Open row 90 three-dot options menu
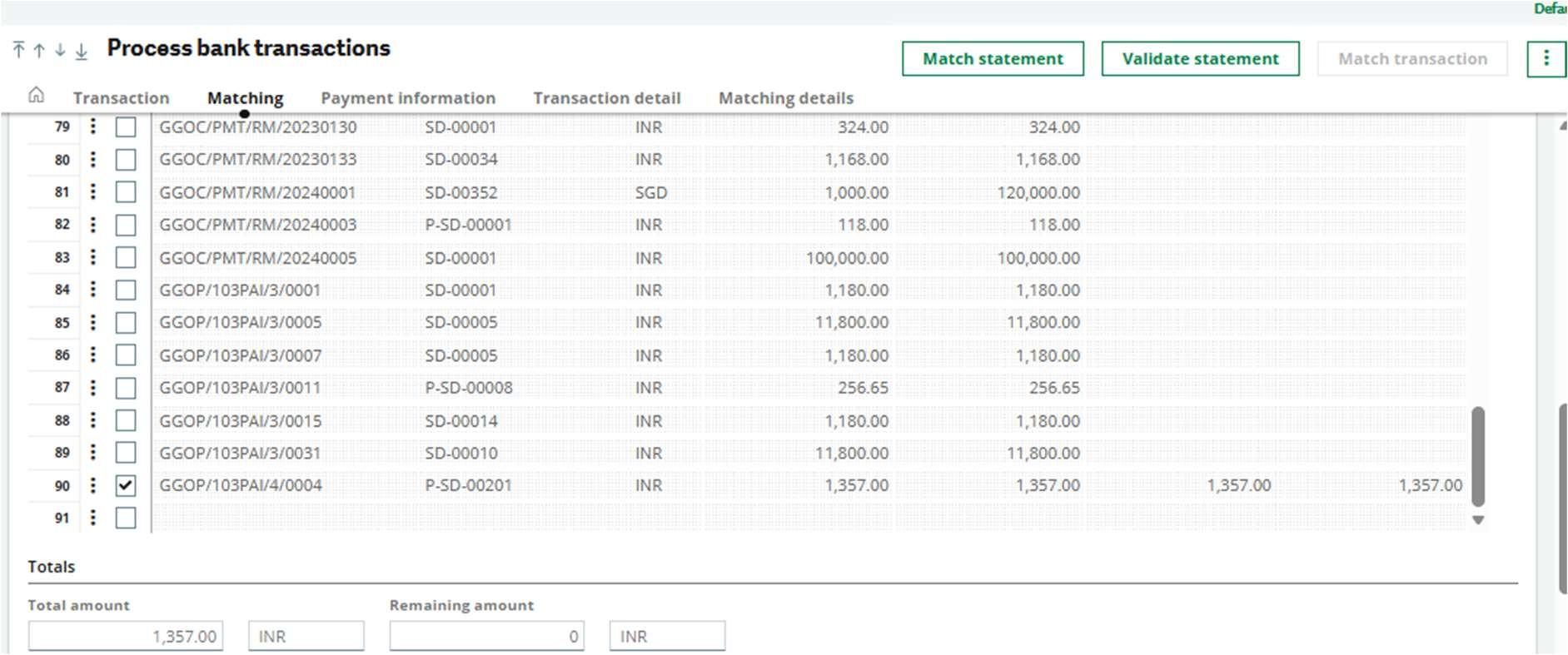The image size is (1568, 655). coord(93,485)
